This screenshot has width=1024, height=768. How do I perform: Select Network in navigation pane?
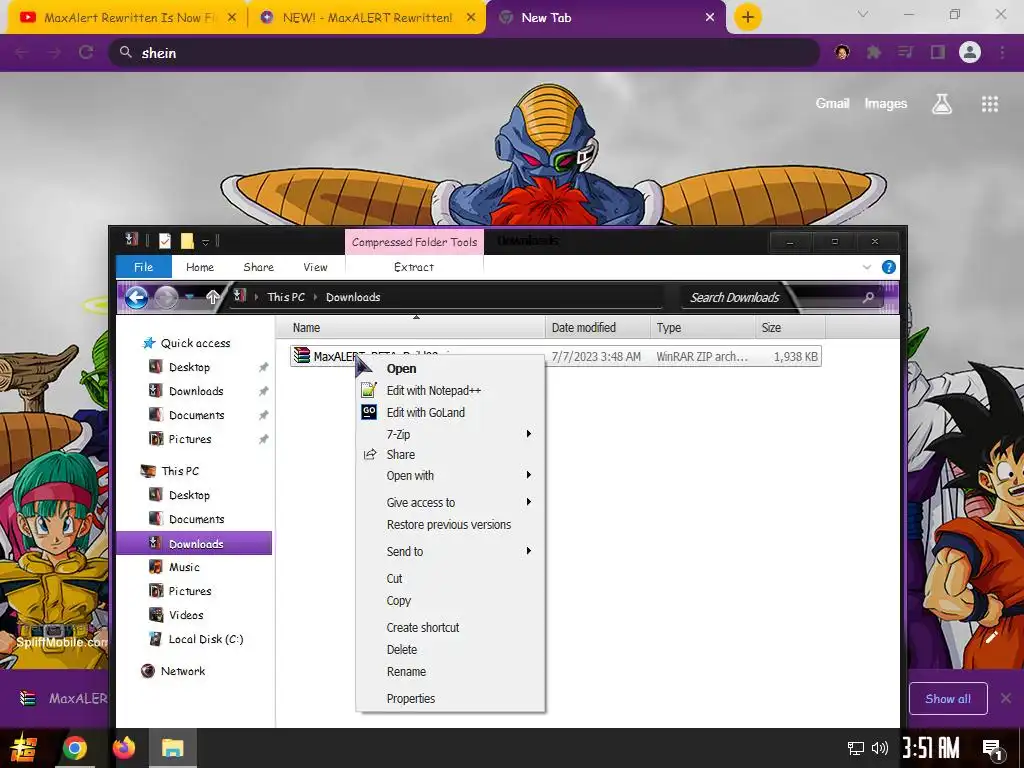[183, 671]
